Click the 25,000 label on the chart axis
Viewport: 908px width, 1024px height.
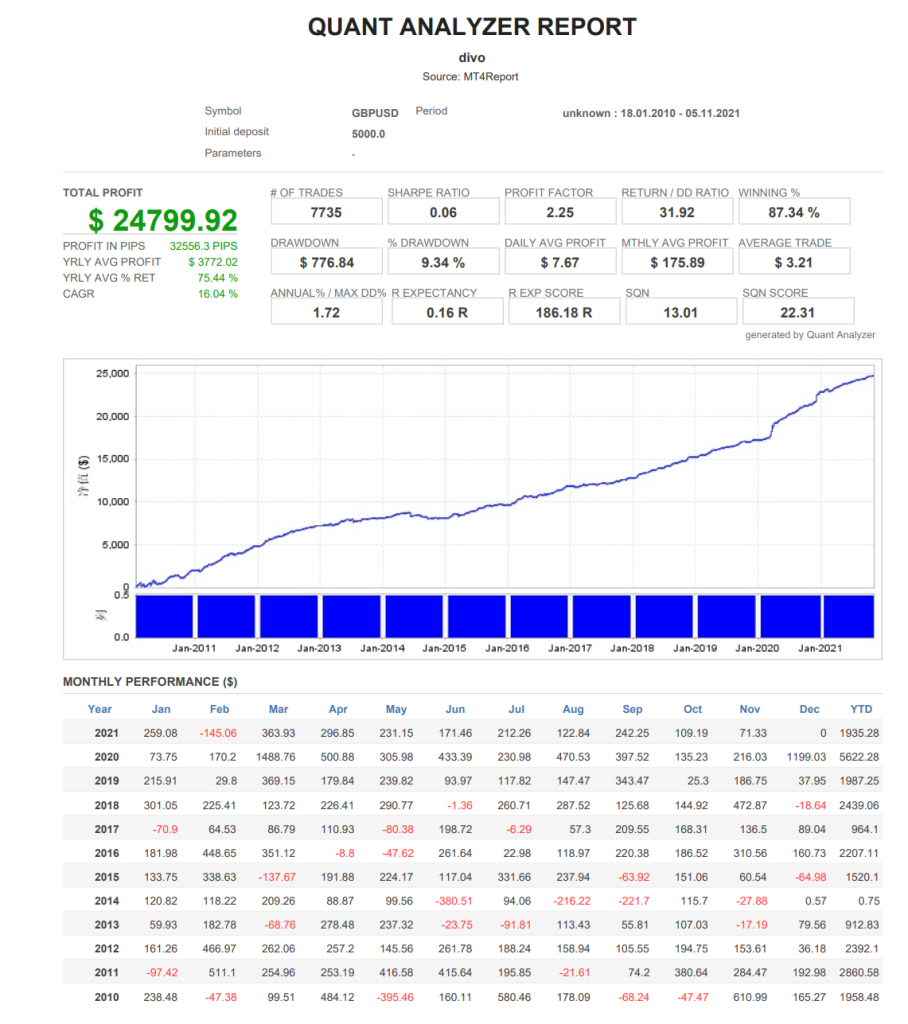112,374
